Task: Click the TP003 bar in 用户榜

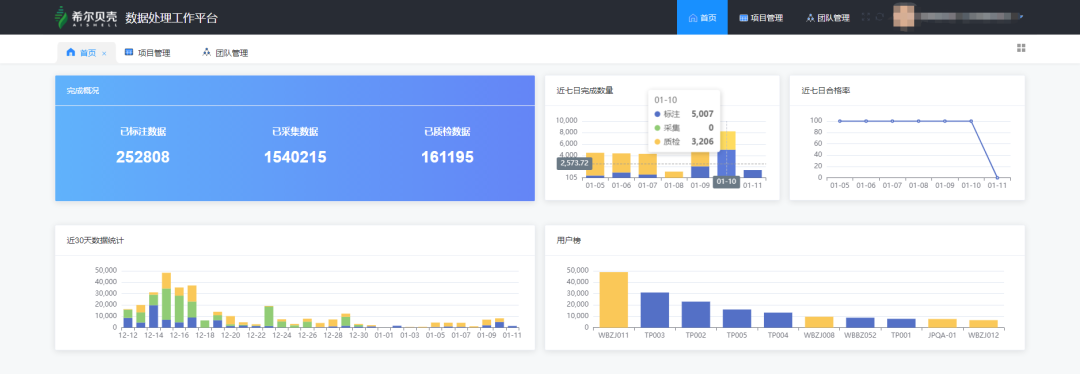Action: pos(654,310)
